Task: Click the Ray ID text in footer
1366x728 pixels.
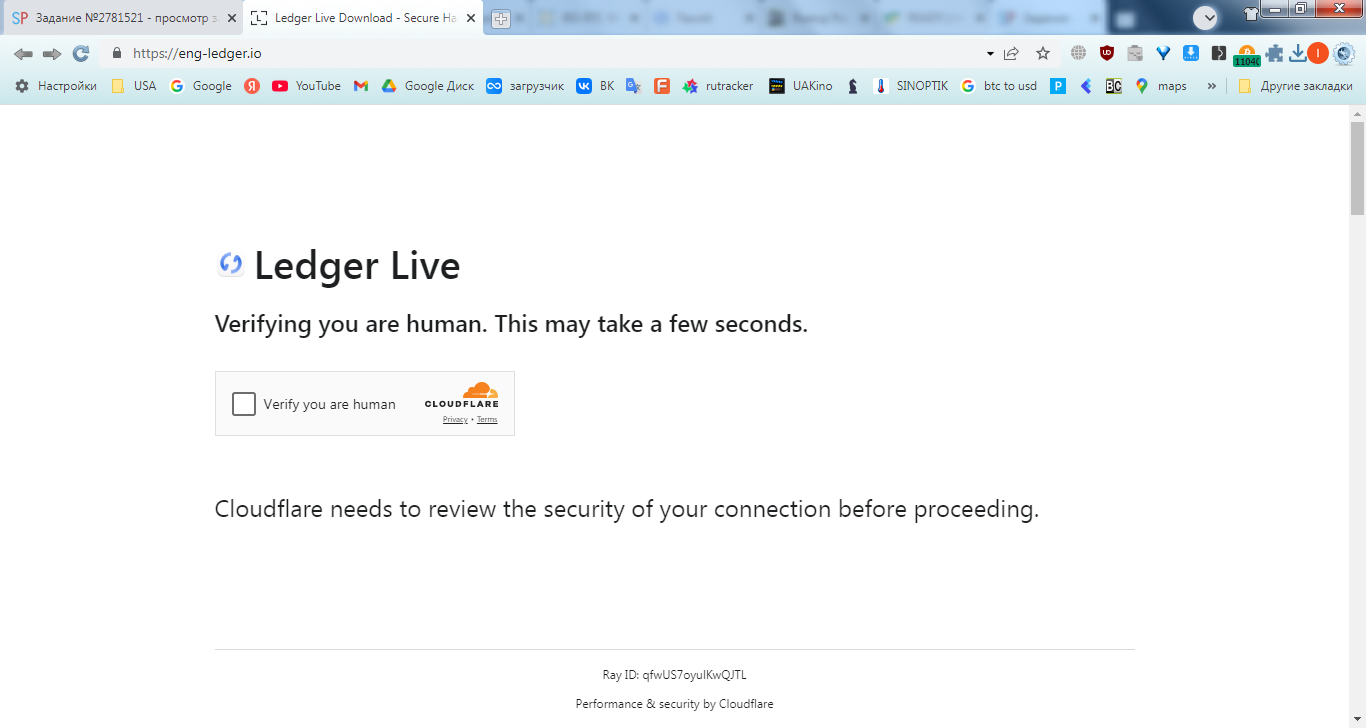Action: 674,675
